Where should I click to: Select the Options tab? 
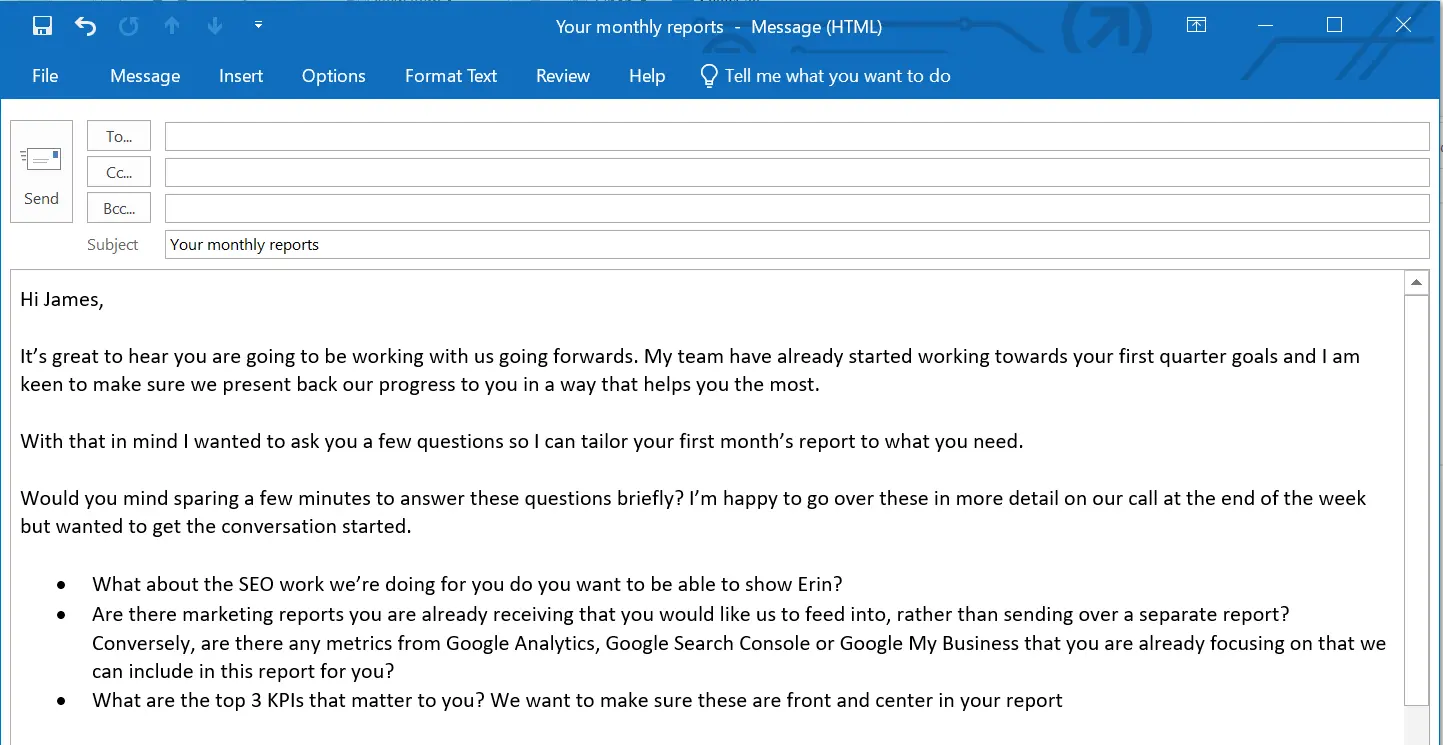(x=333, y=75)
